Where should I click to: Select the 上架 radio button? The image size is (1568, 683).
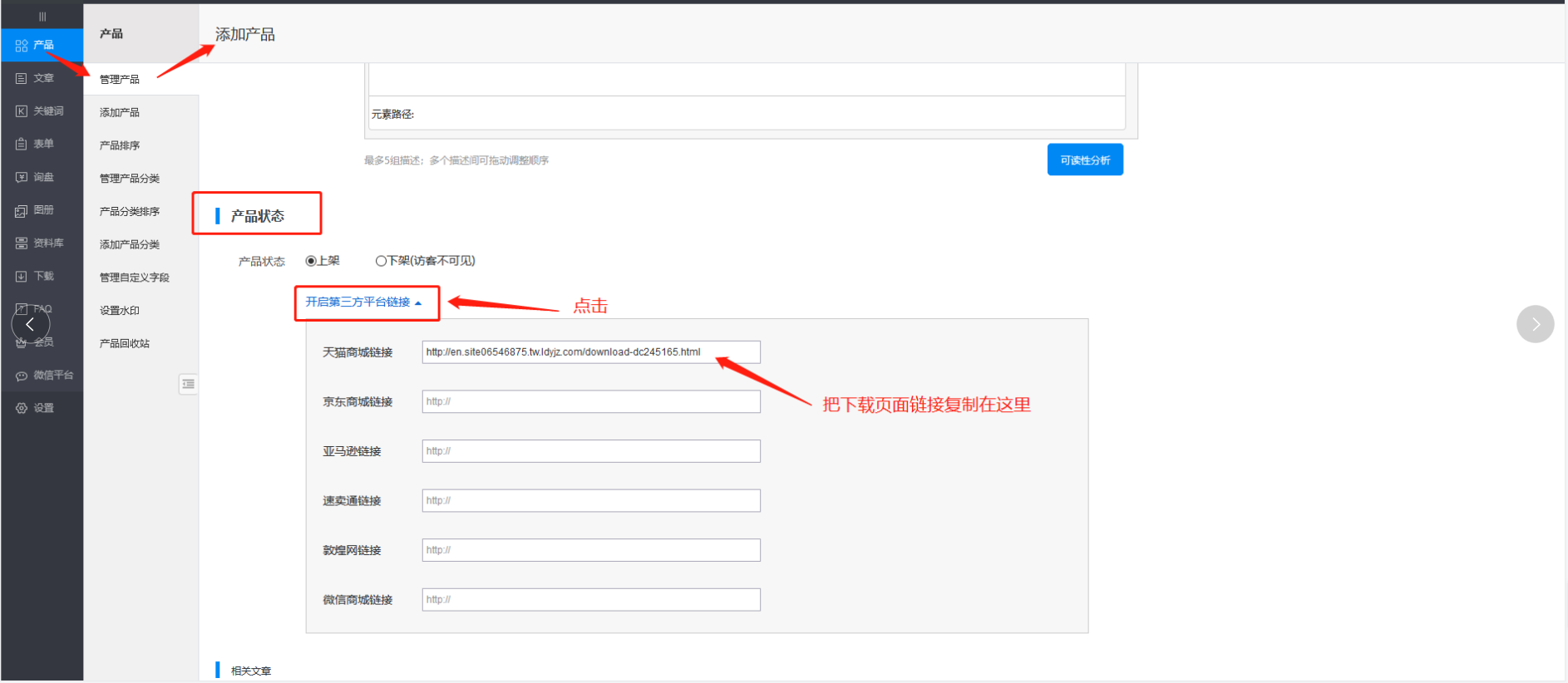311,261
